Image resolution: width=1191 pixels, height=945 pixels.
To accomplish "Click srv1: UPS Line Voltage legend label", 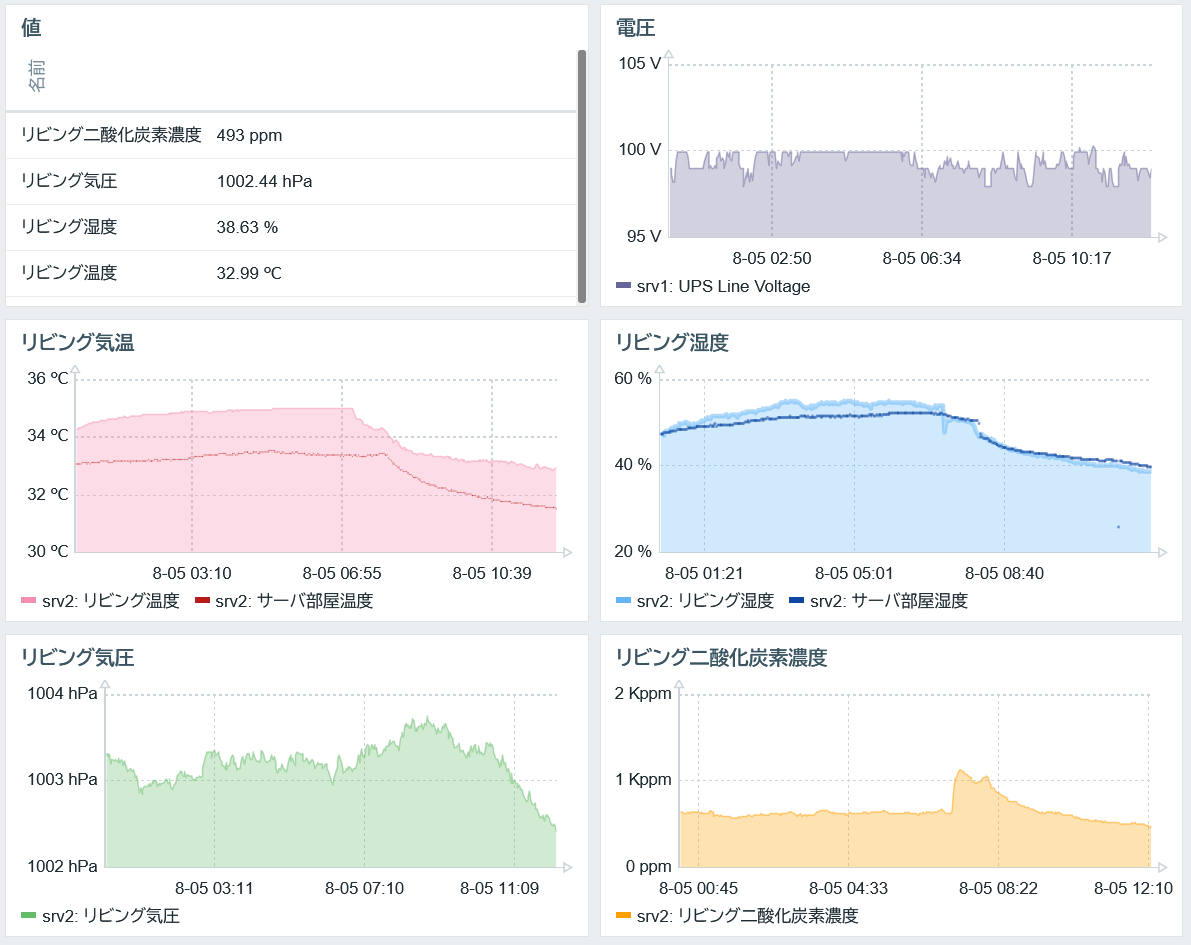I will (723, 286).
